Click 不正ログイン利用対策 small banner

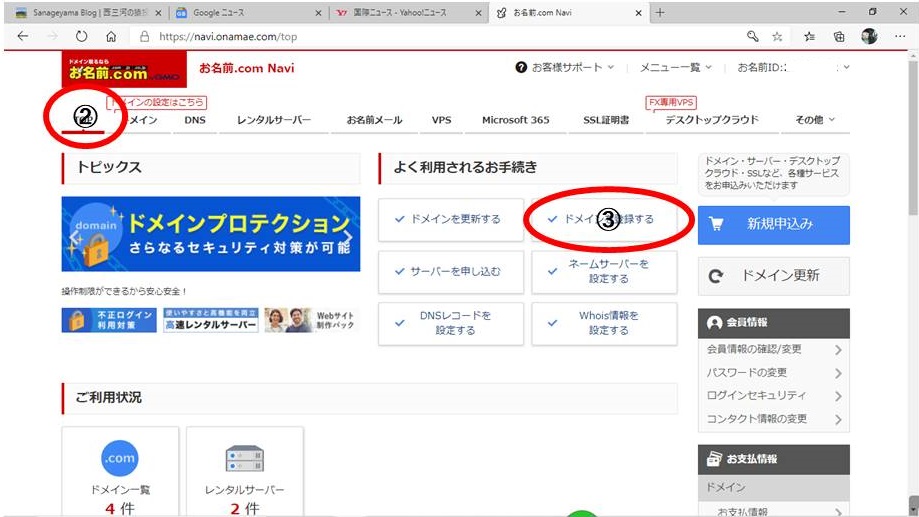tap(109, 320)
